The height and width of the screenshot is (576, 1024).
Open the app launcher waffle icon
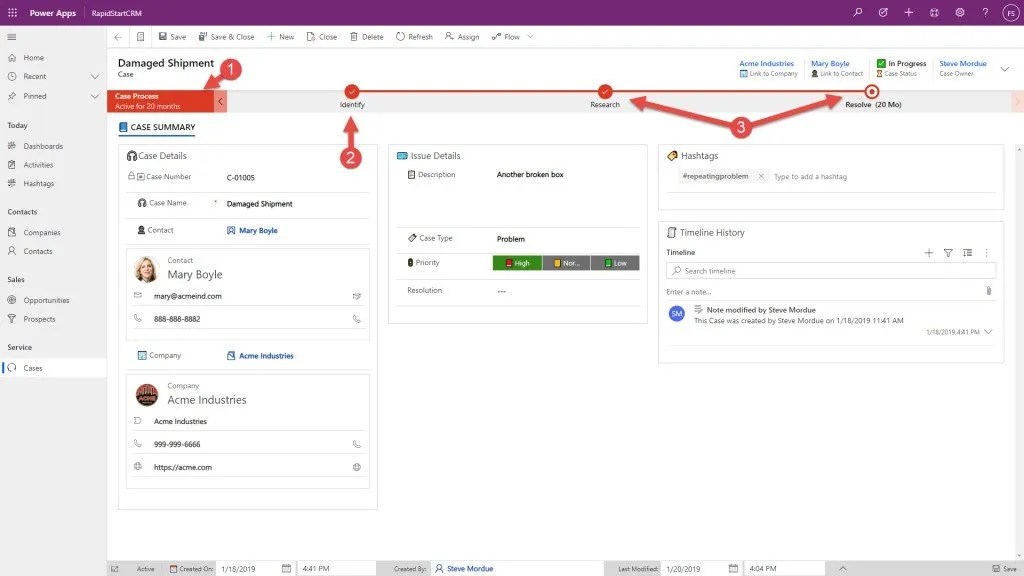tap(12, 12)
